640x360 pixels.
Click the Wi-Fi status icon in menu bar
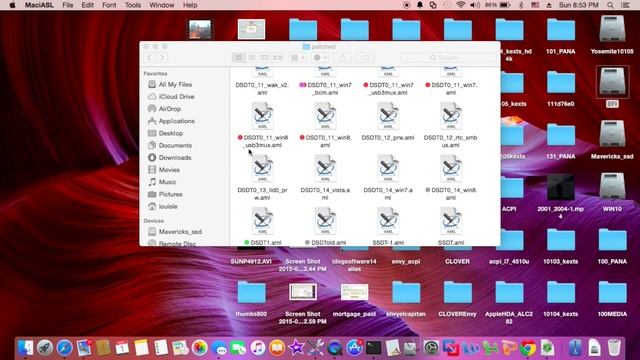point(461,5)
